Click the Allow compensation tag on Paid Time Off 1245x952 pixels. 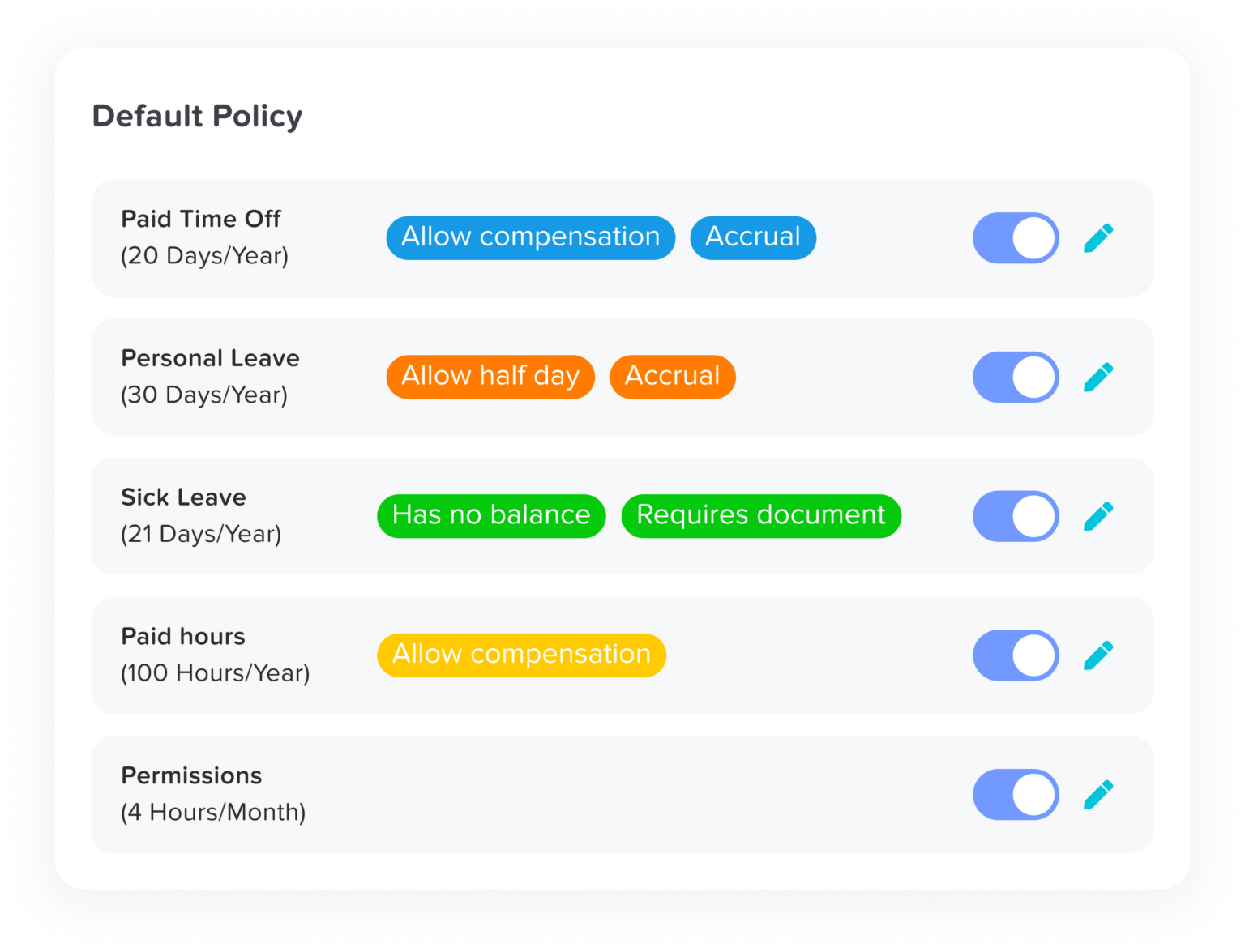click(x=530, y=237)
